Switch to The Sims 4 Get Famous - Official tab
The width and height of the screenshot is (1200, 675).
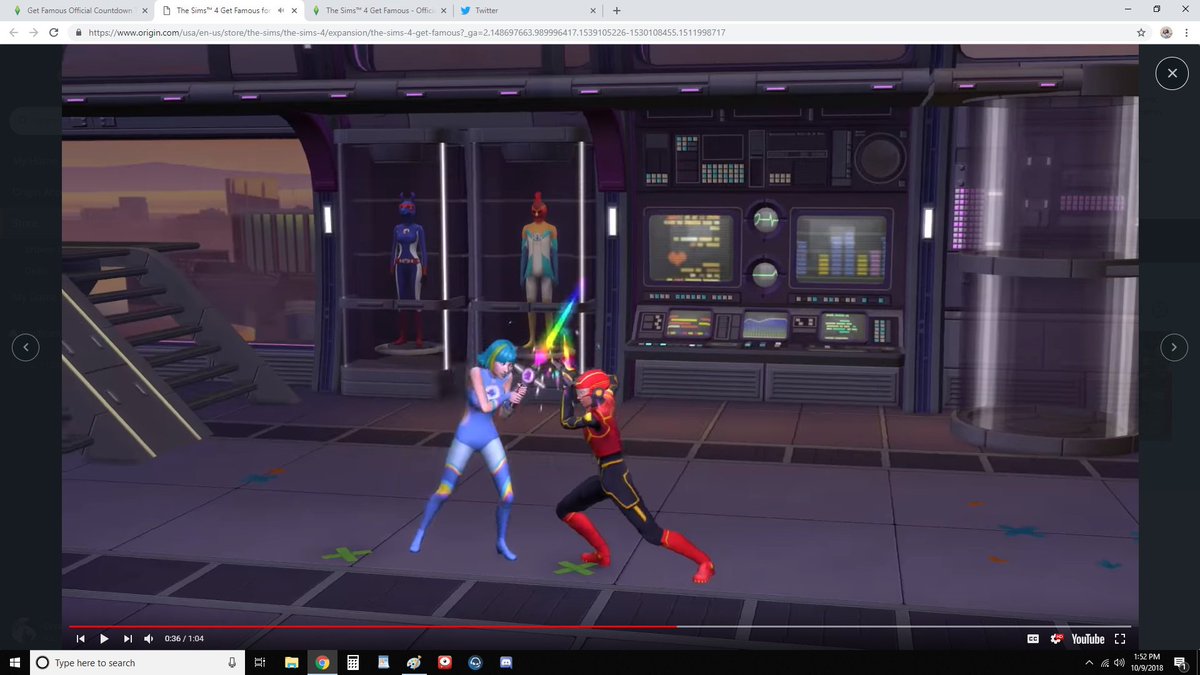coord(380,10)
